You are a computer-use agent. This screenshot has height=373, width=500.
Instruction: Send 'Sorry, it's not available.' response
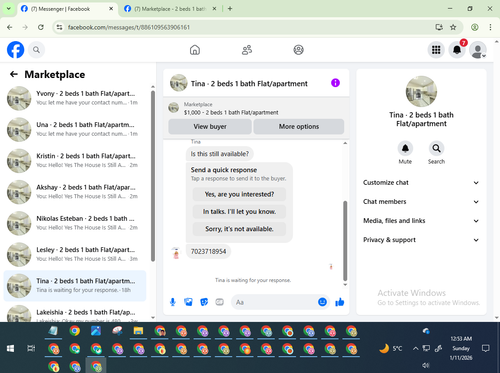tap(239, 229)
